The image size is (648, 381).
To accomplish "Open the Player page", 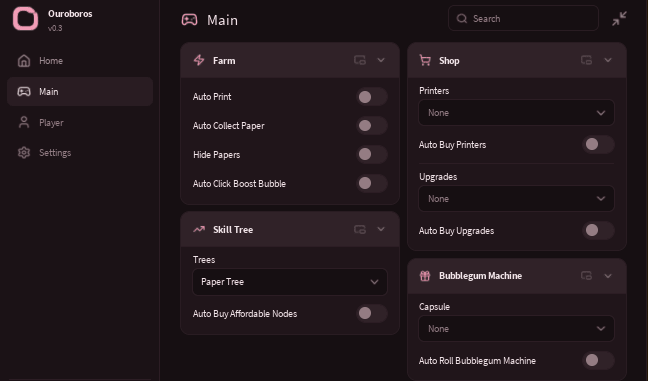I will 80,123.
